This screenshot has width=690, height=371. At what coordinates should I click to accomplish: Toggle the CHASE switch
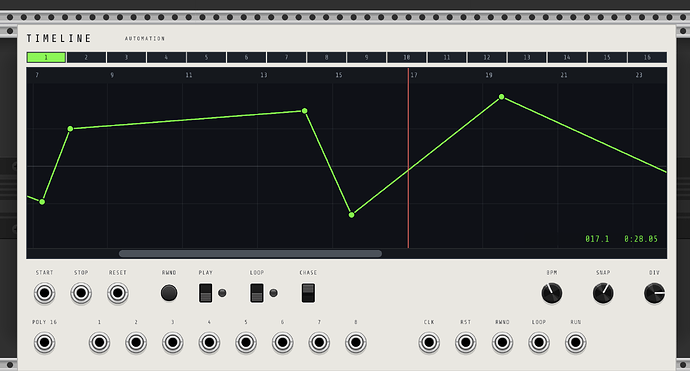point(308,293)
